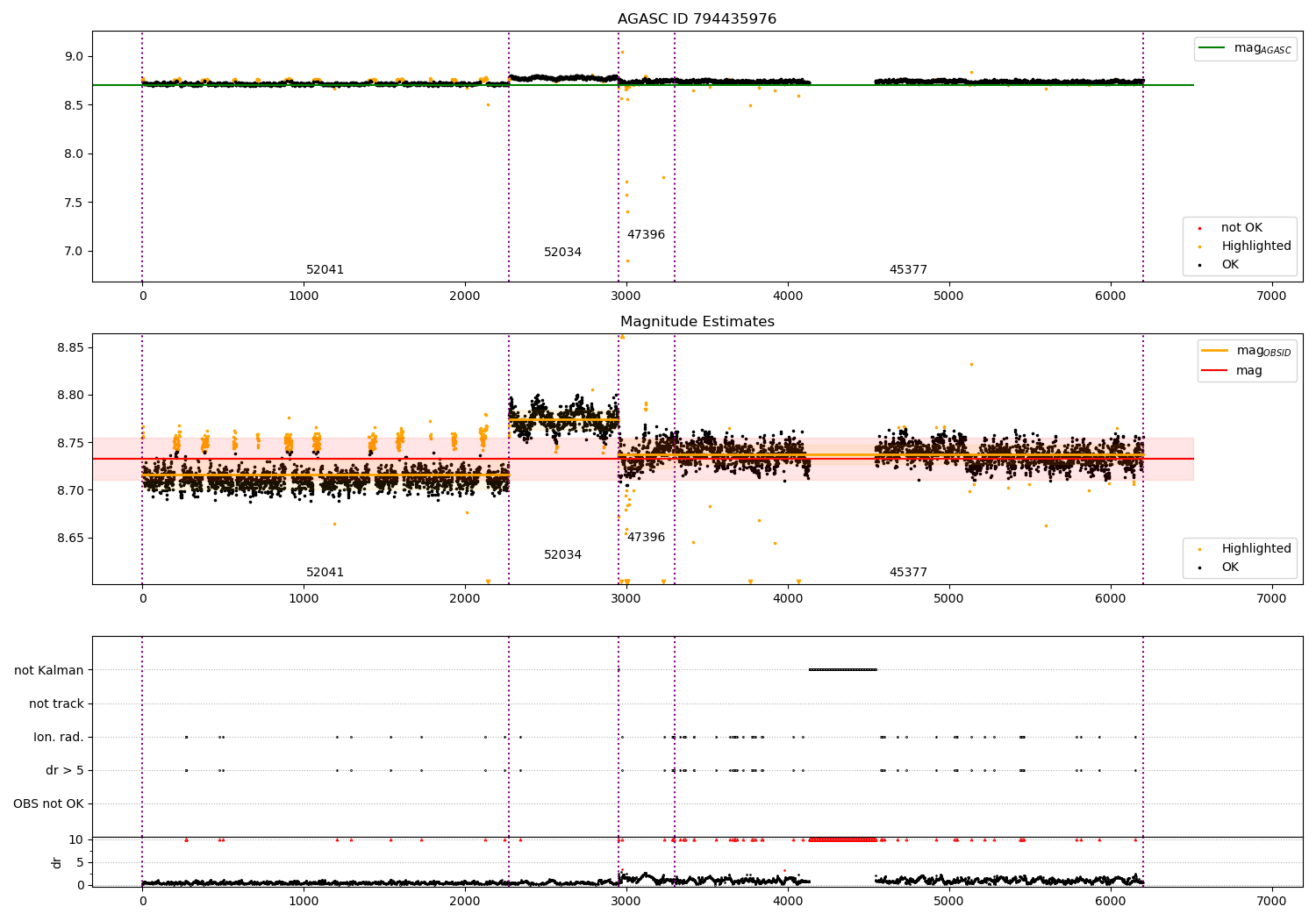Click the 8.75 y-axis tick label
The width and height of the screenshot is (1316, 921).
click(x=70, y=443)
